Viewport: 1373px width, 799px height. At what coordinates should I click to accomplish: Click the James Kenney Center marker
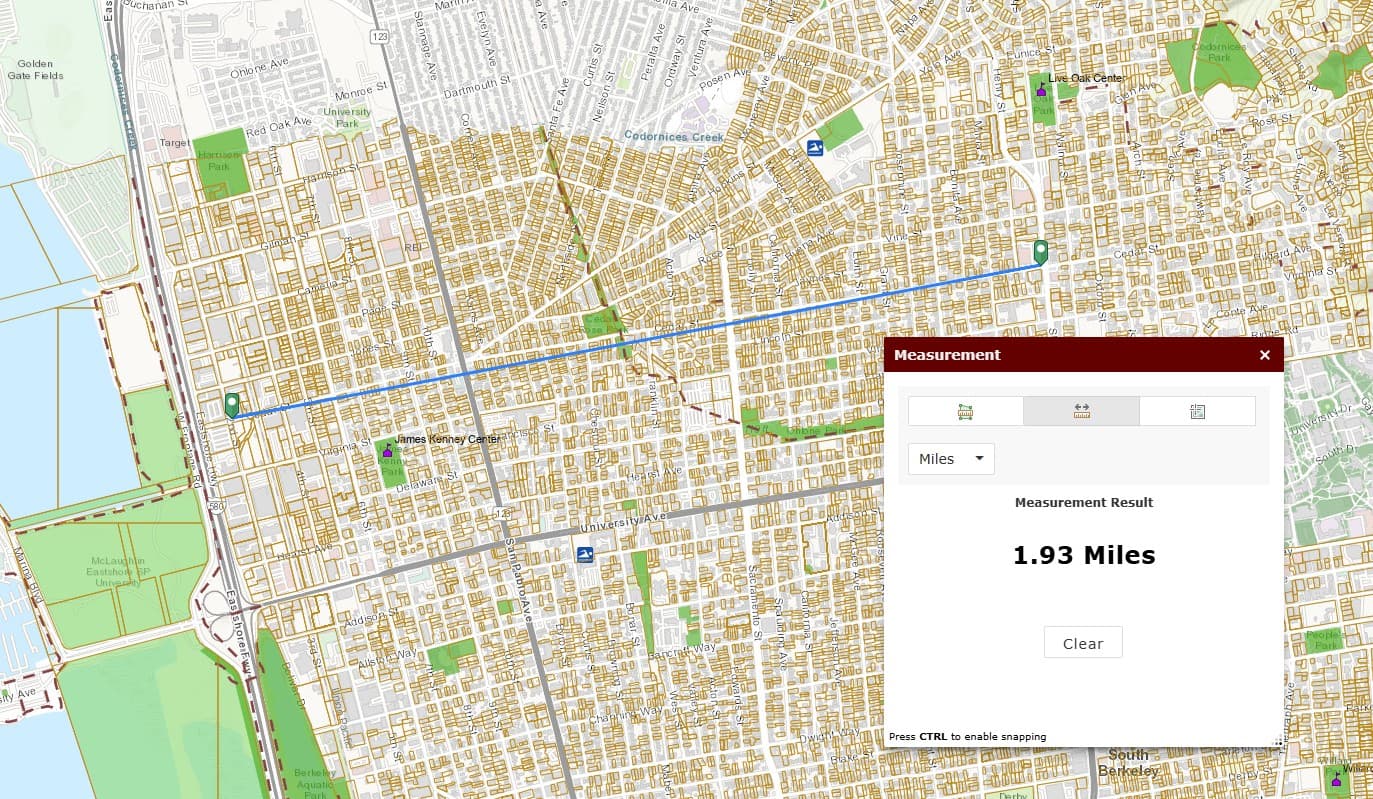(x=387, y=452)
